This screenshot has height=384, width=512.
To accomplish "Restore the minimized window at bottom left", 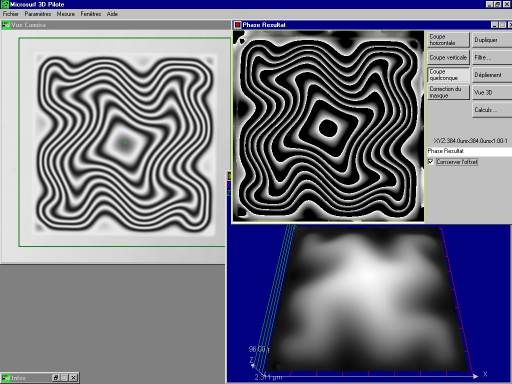I will point(56,378).
